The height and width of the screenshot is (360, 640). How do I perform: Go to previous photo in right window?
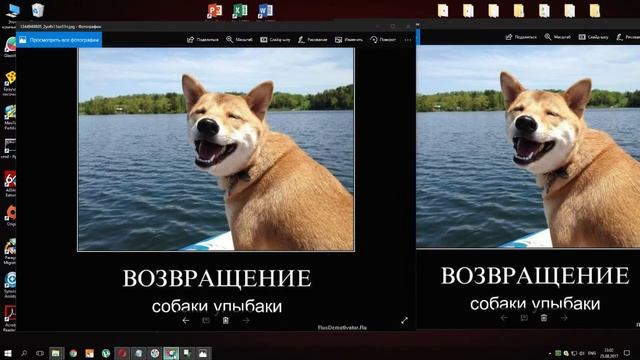point(504,318)
